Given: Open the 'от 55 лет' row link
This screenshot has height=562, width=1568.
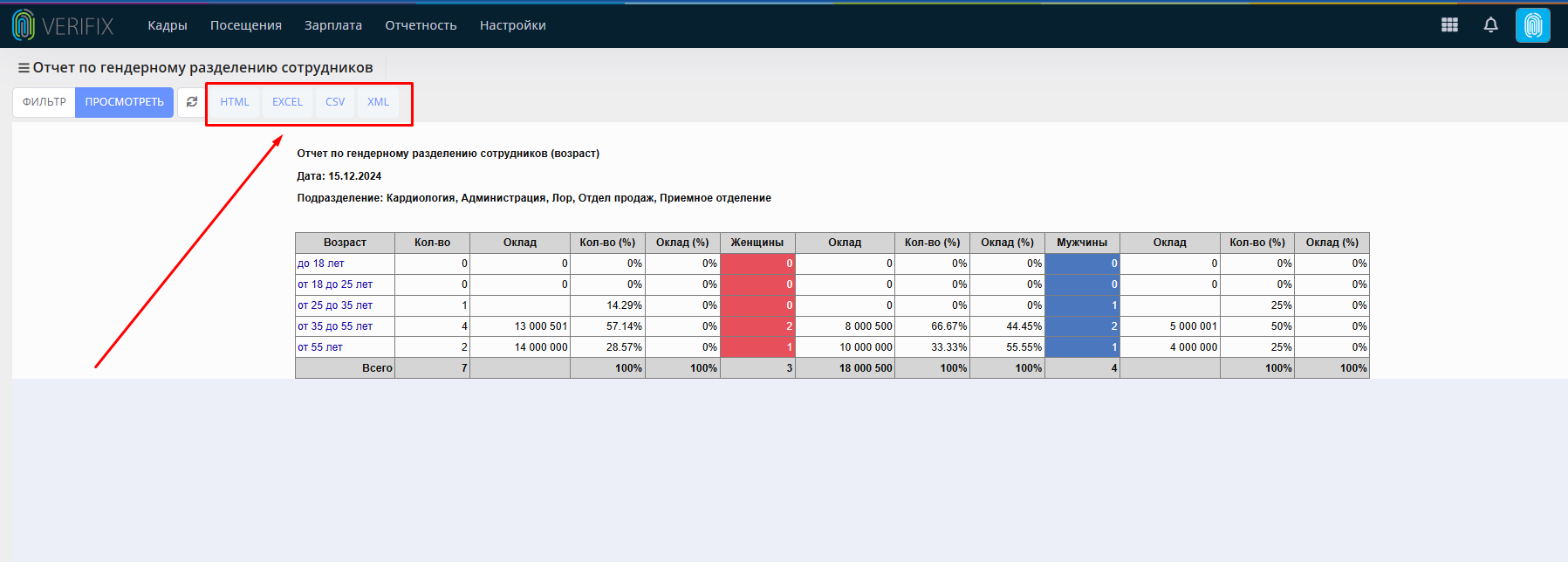Looking at the screenshot, I should (320, 347).
